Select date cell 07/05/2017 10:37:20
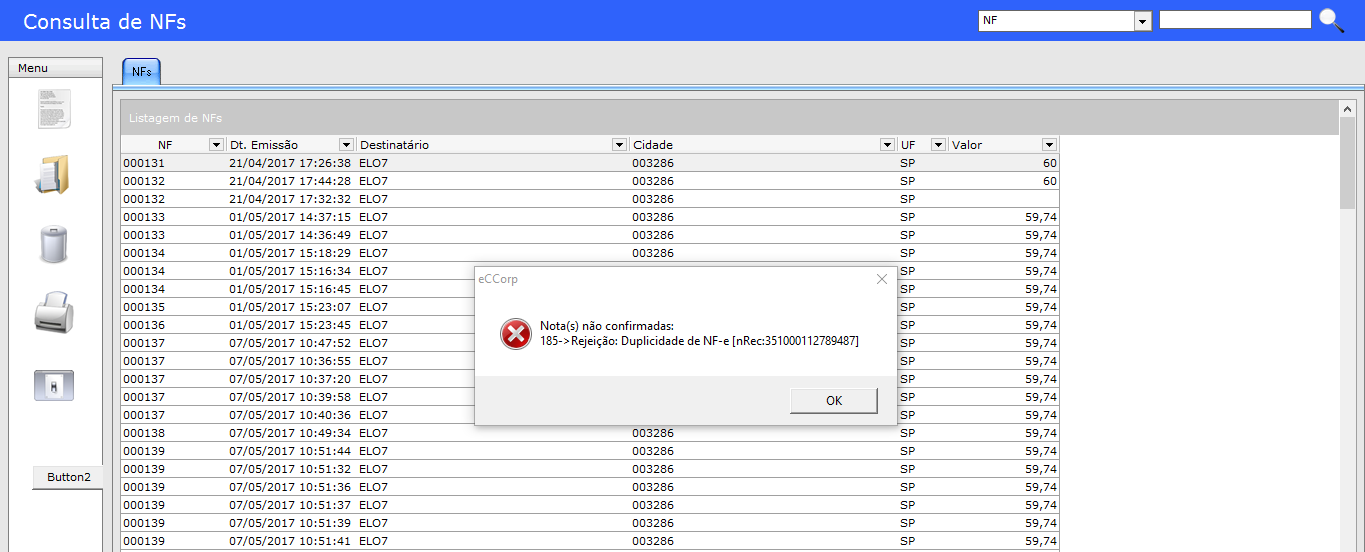 pyautogui.click(x=291, y=379)
